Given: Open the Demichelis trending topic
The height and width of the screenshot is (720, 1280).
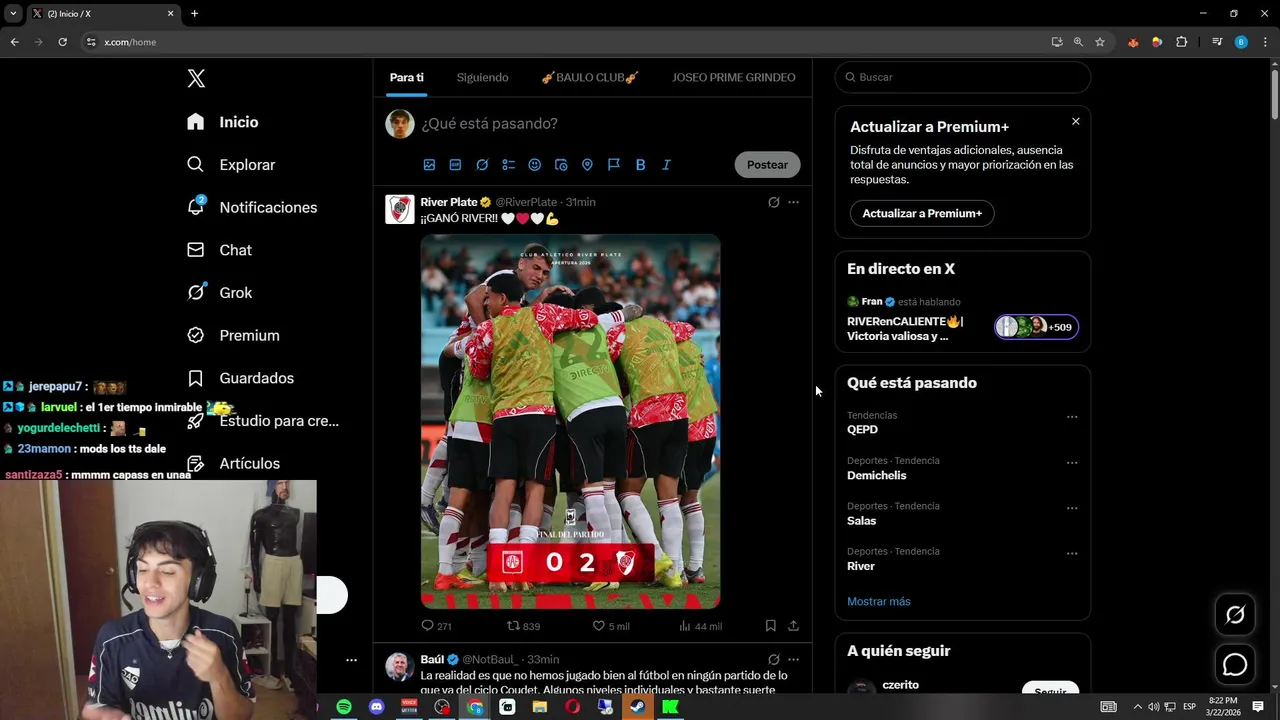Looking at the screenshot, I should [x=876, y=475].
